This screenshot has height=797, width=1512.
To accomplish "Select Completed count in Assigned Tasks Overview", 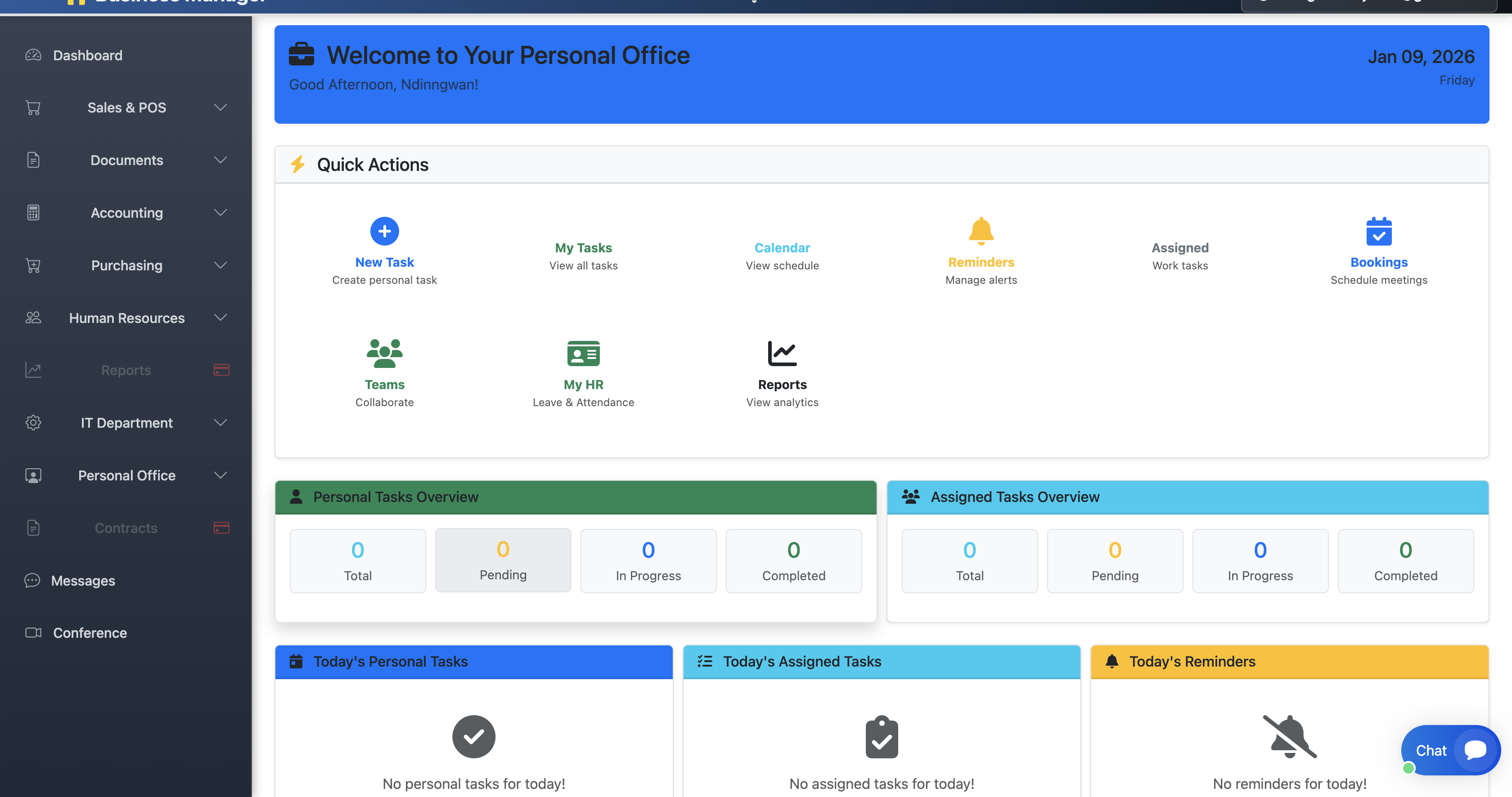I will point(1405,560).
